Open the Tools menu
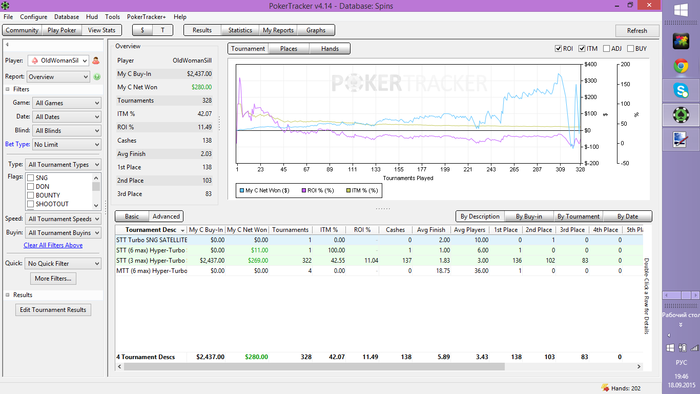The width and height of the screenshot is (700, 394). 112,17
